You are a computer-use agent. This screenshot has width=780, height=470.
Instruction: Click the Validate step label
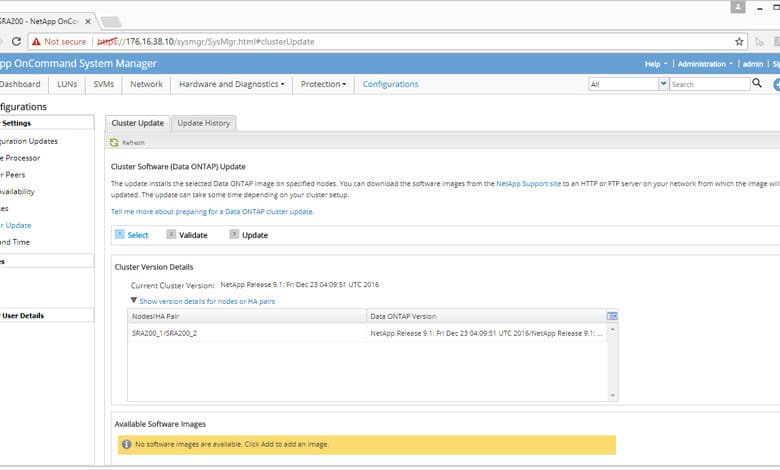193,235
